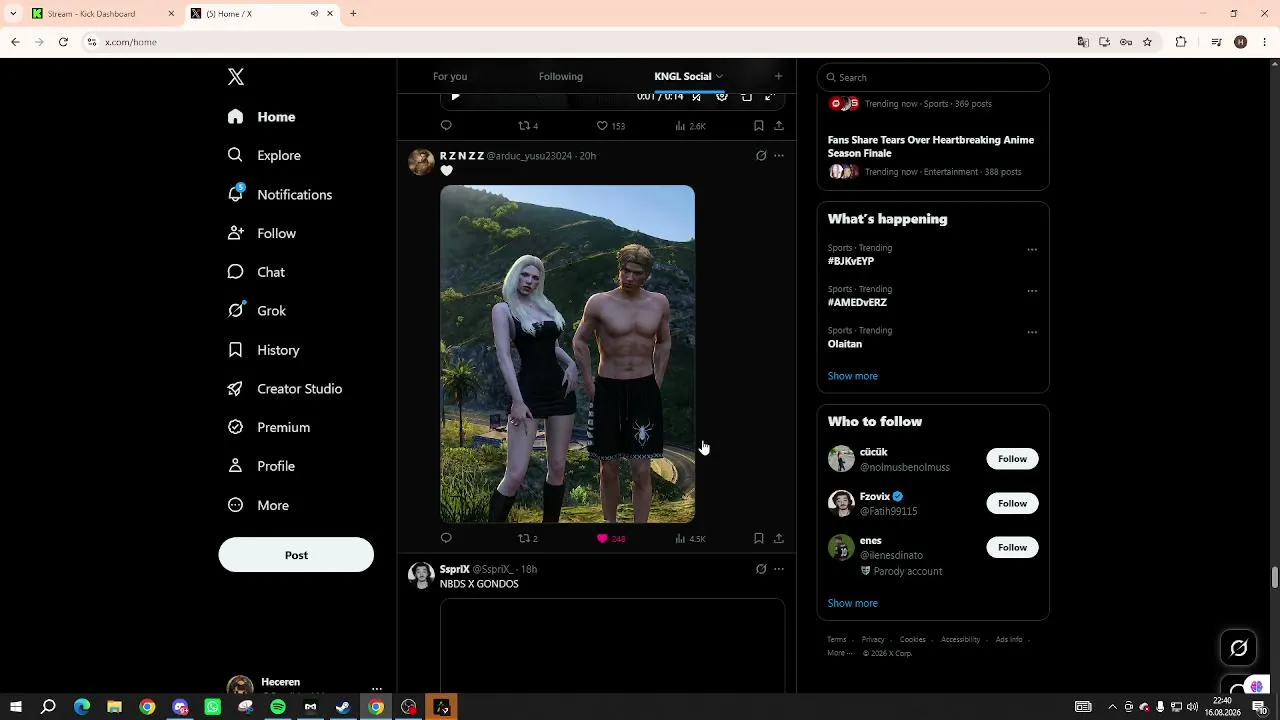This screenshot has height=720, width=1280.
Task: Switch to the Following tab
Action: [561, 76]
